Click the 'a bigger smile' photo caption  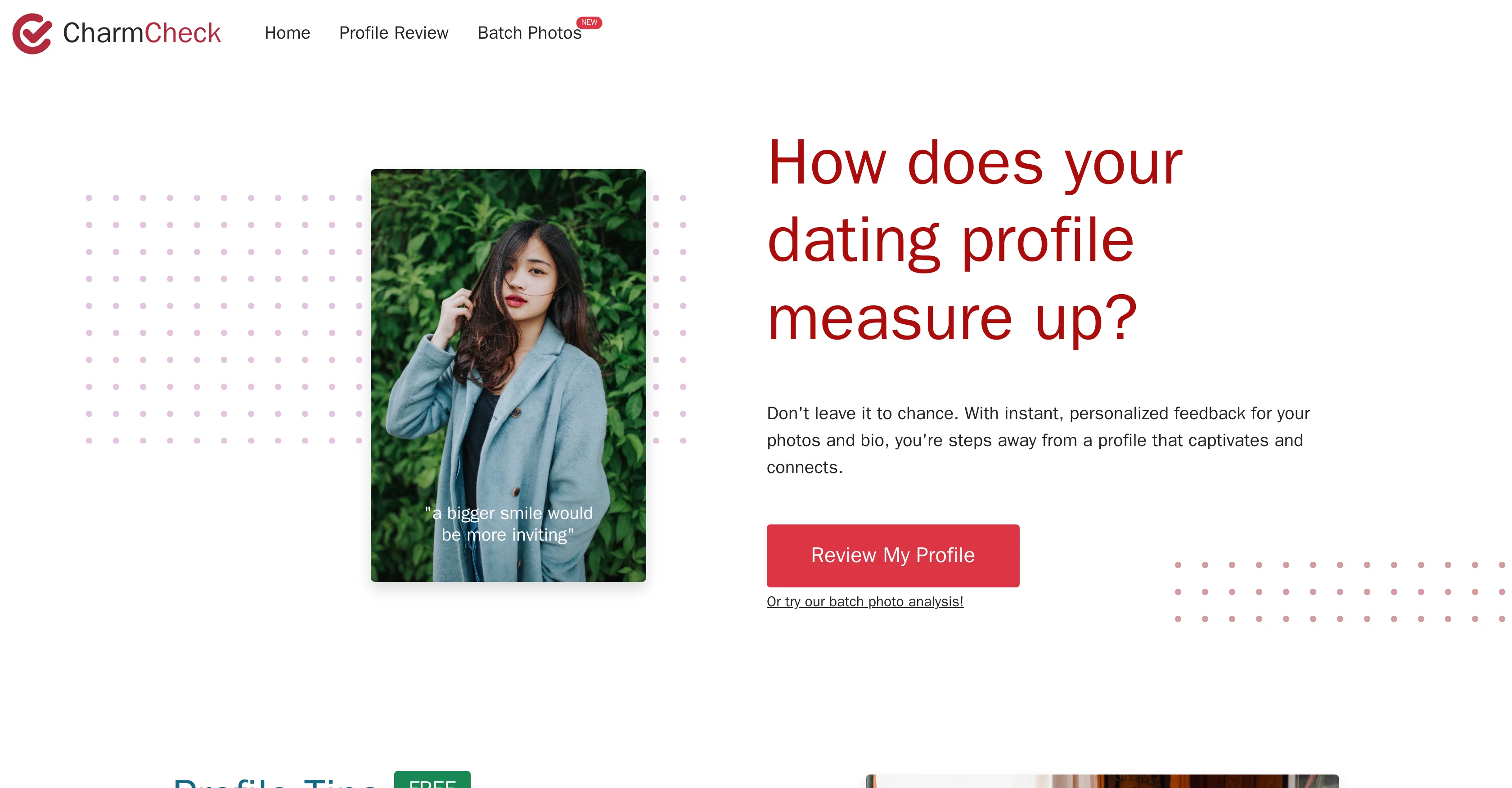point(508,524)
